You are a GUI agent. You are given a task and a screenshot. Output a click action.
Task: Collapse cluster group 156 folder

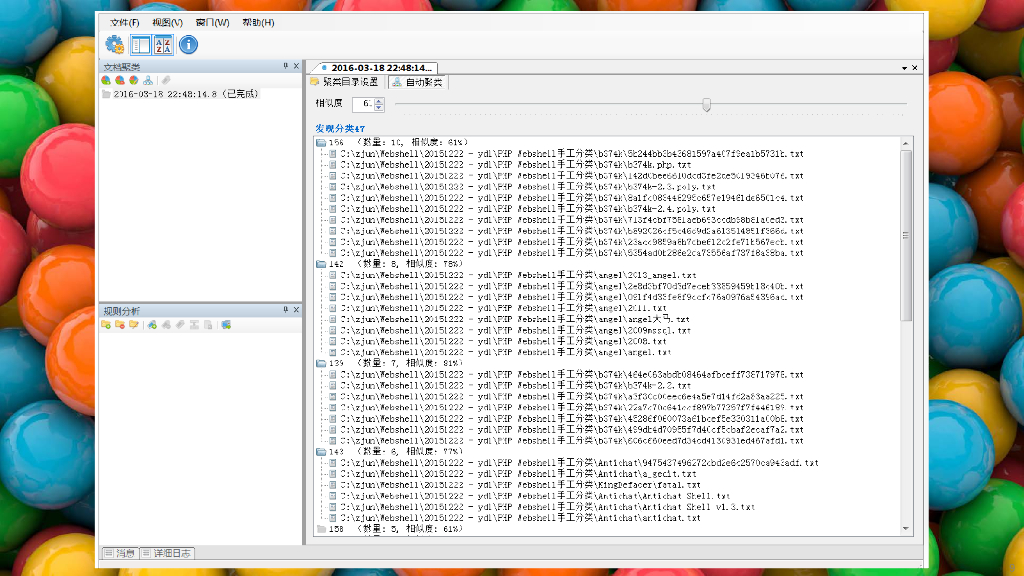(x=320, y=143)
